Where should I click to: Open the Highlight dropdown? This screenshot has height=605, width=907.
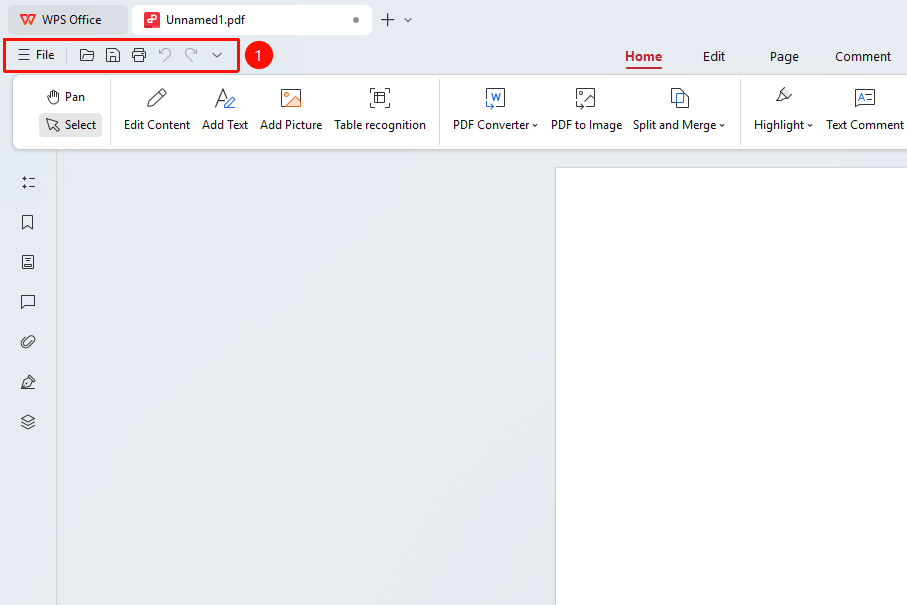point(783,110)
